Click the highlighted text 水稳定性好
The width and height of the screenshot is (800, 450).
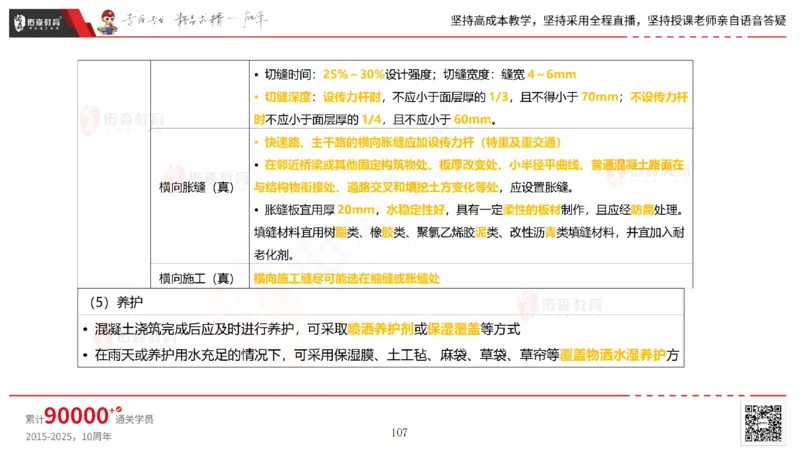(415, 210)
